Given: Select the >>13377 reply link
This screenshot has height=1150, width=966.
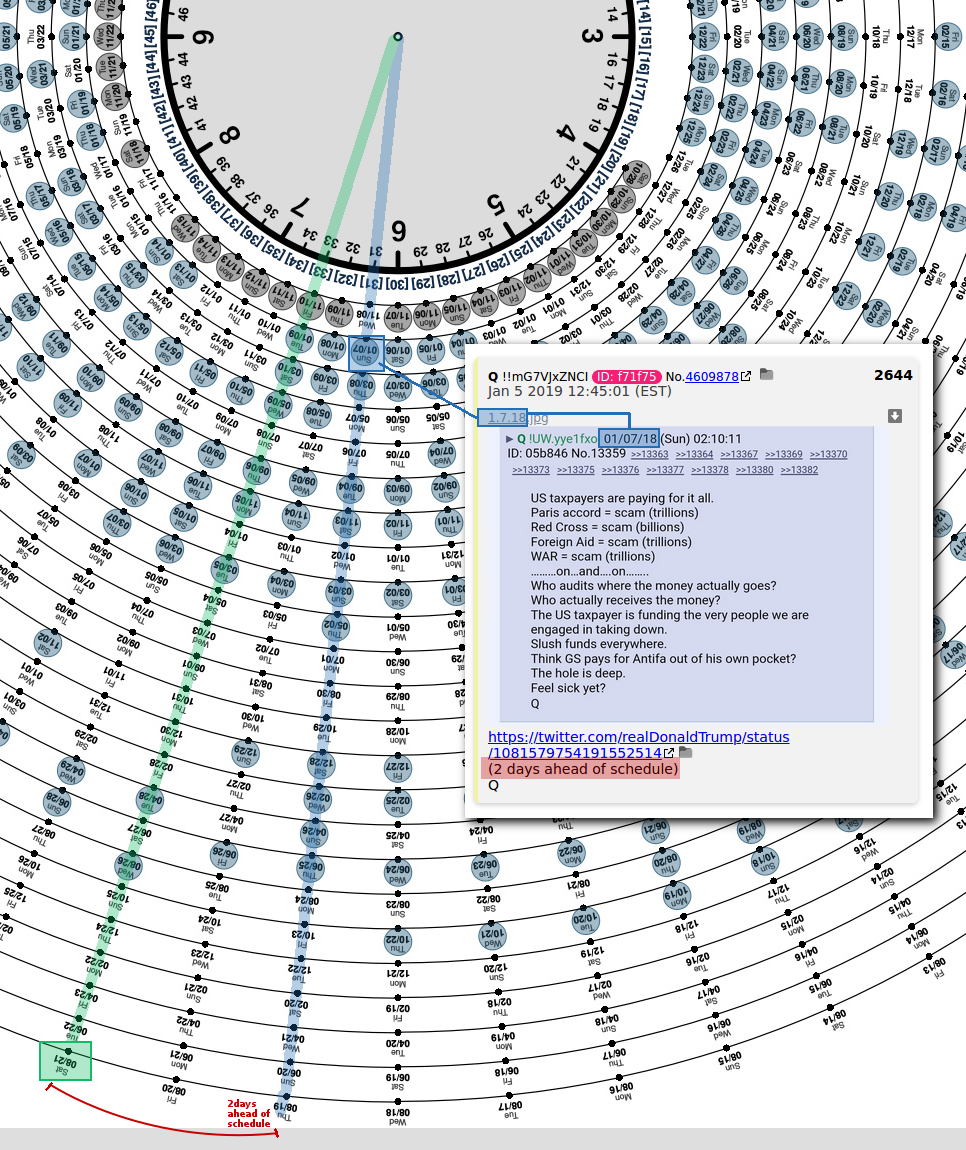Looking at the screenshot, I should click(665, 470).
